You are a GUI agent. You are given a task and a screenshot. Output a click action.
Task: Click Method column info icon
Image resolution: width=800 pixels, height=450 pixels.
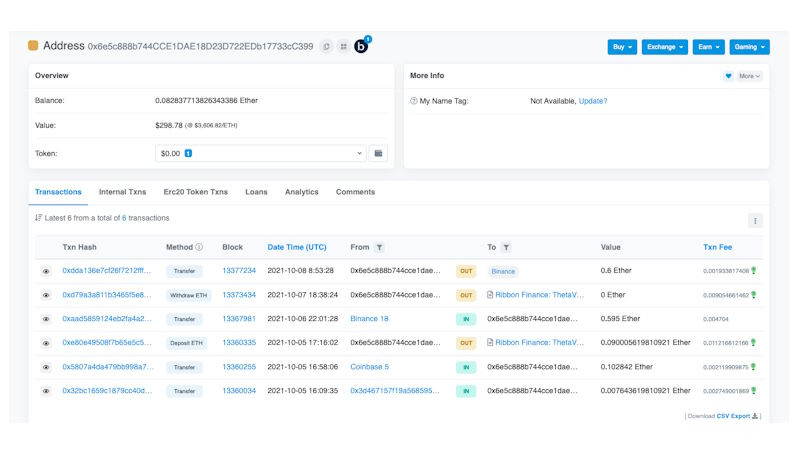tap(199, 247)
